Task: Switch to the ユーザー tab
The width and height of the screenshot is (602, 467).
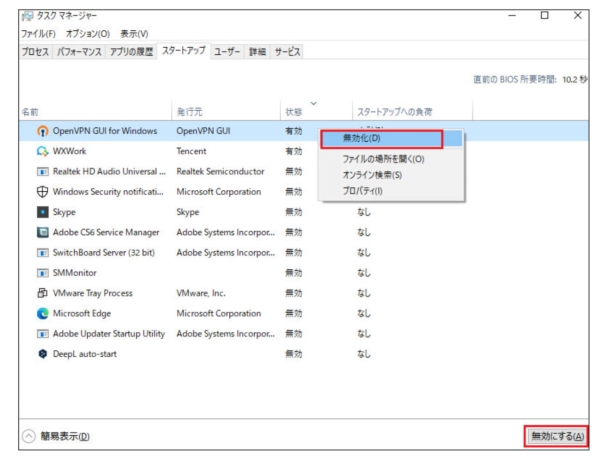Action: pyautogui.click(x=227, y=52)
